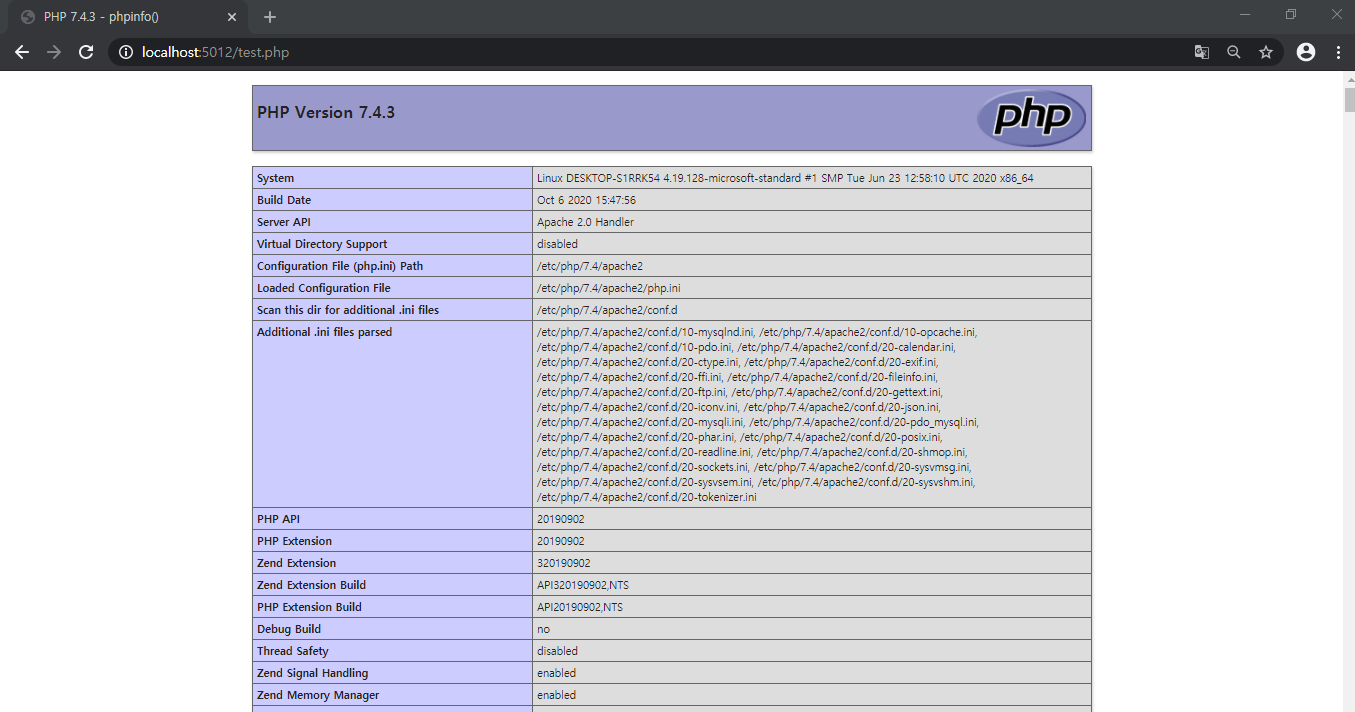Click the Server API label
The height and width of the screenshot is (712, 1355).
point(284,222)
